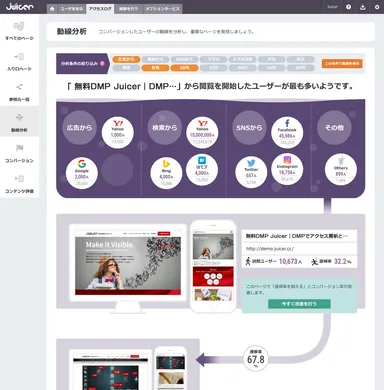
Task: Click the 無料DMP Juicer page title
Action: pos(297,236)
